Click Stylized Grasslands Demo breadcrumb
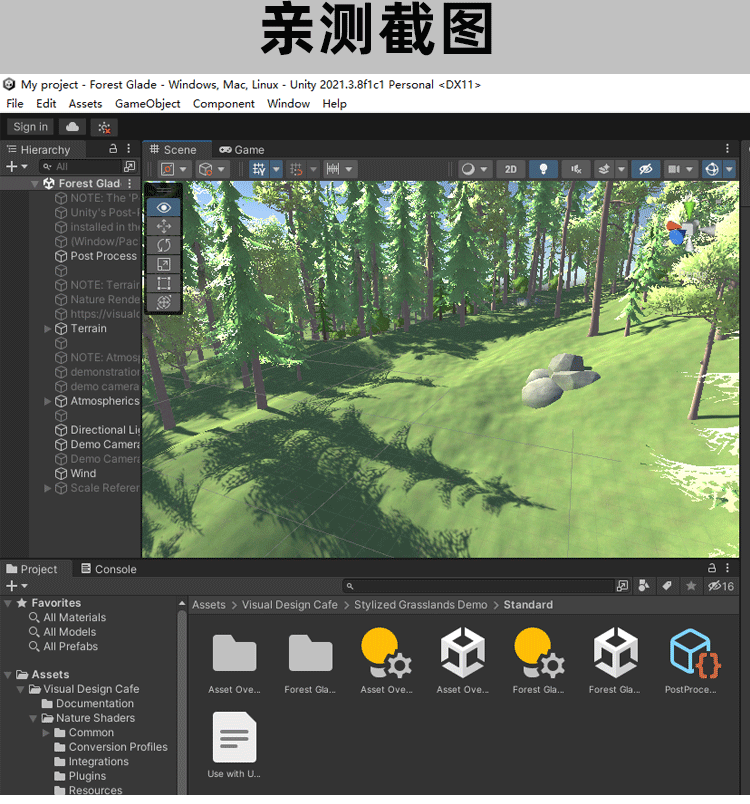 (420, 605)
